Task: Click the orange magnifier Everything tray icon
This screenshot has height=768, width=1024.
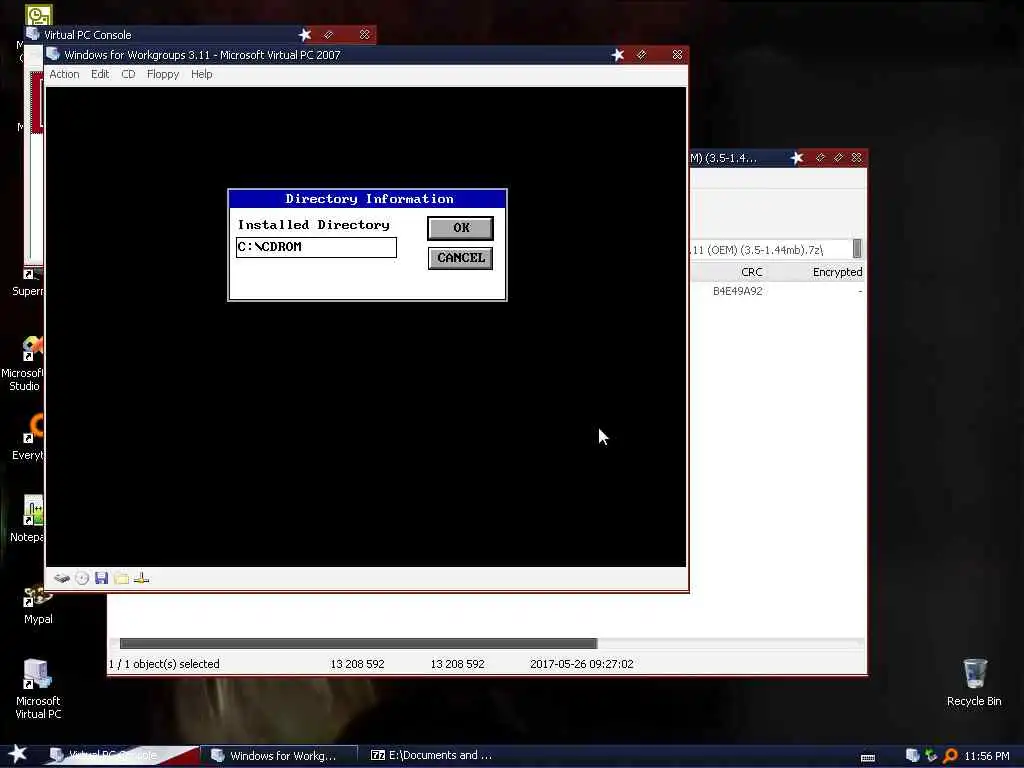Action: 950,756
